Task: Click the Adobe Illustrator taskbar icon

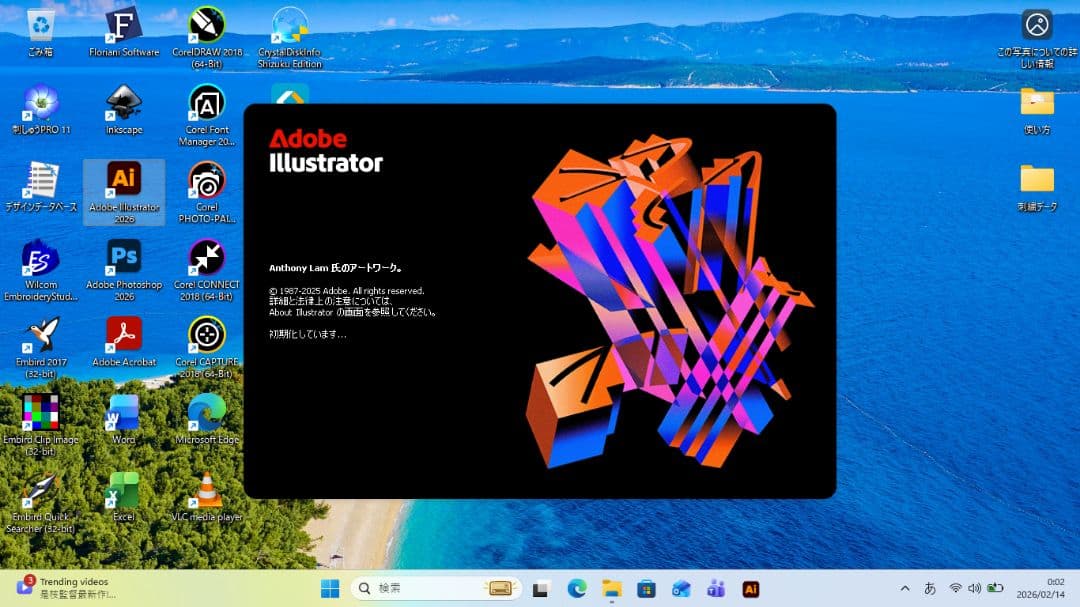Action: pyautogui.click(x=750, y=589)
